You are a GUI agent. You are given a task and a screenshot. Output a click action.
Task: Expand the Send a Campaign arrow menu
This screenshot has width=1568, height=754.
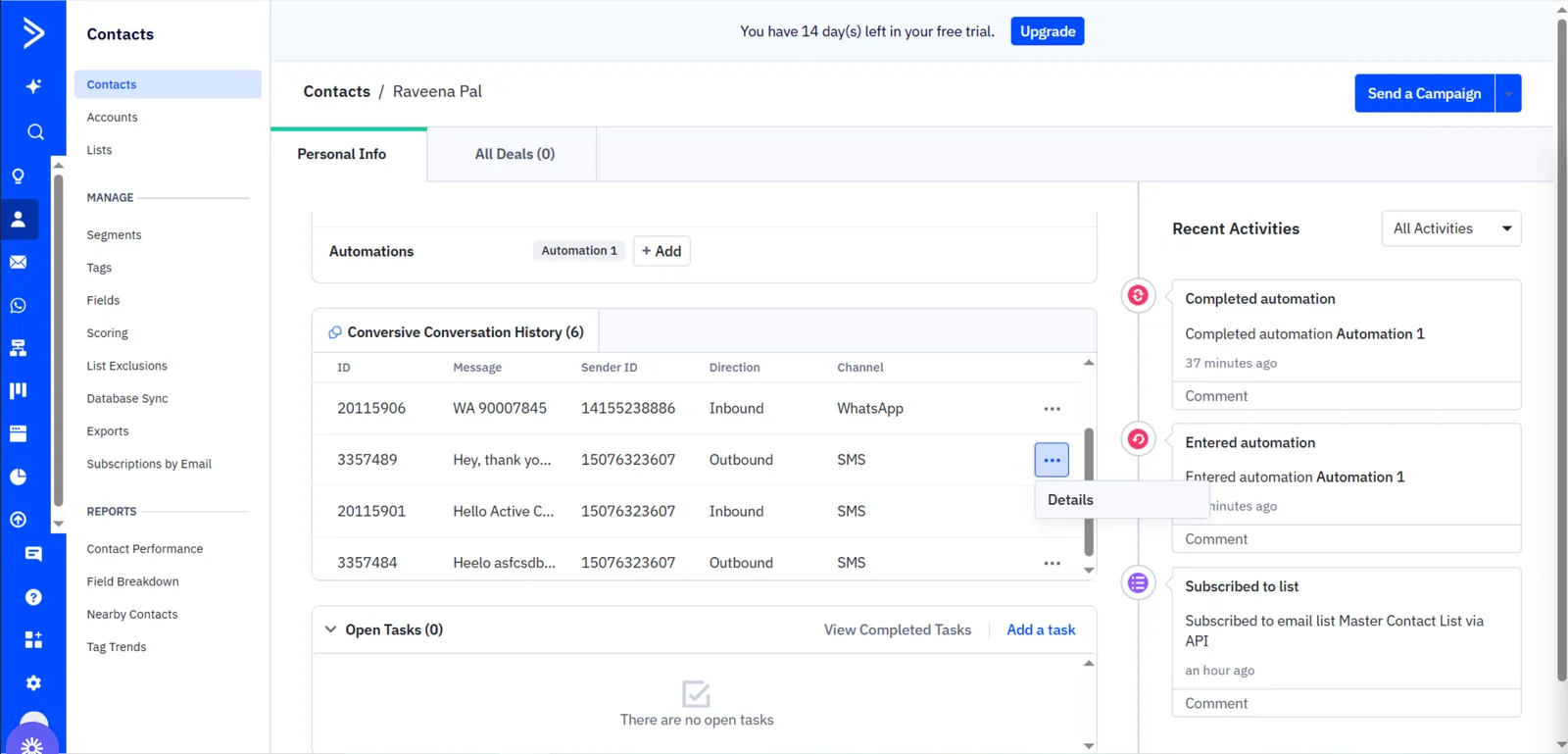[x=1508, y=93]
